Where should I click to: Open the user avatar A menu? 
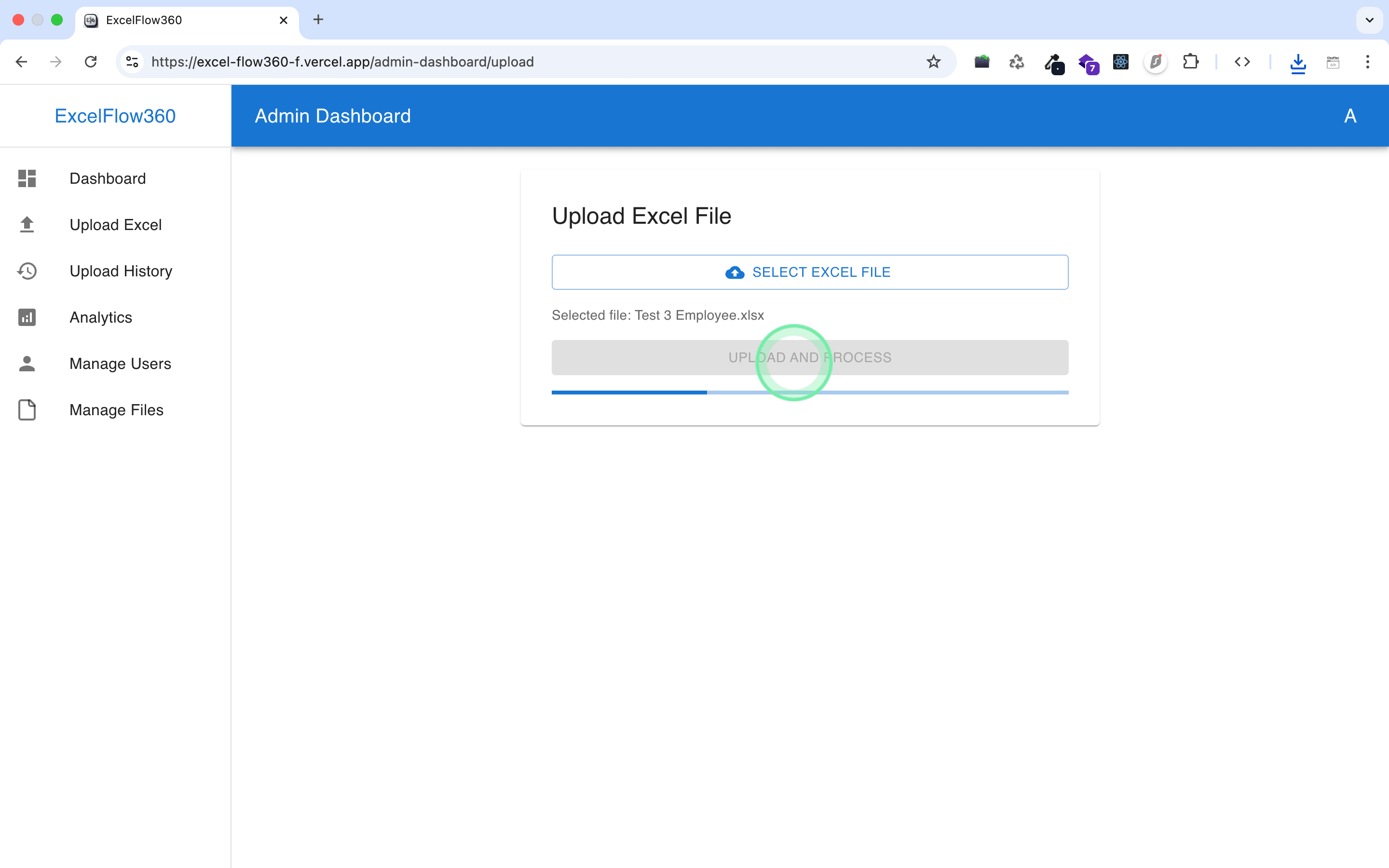coord(1350,116)
